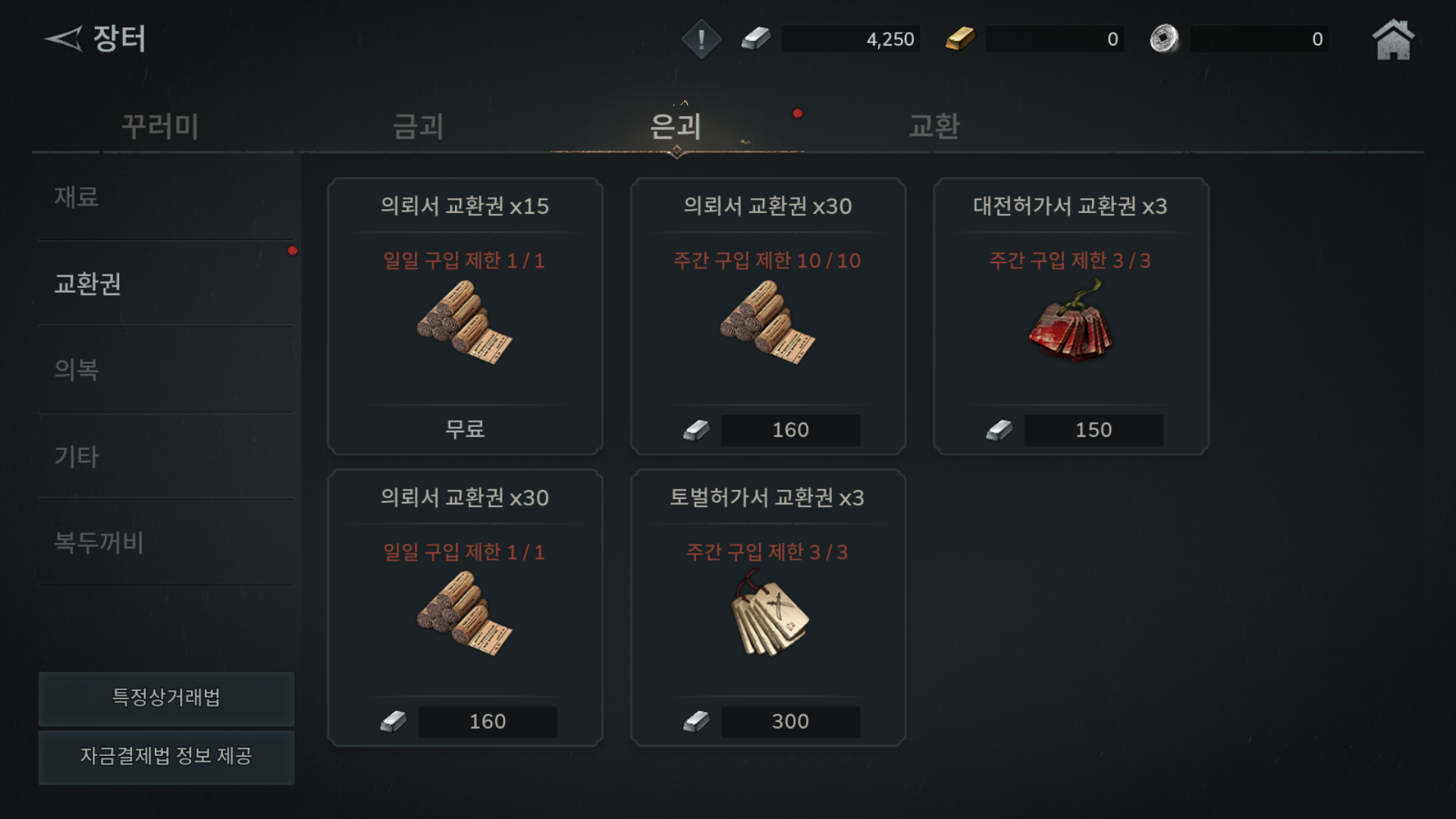Open the 교환 tab
Viewport: 1456px width, 819px height.
934,126
